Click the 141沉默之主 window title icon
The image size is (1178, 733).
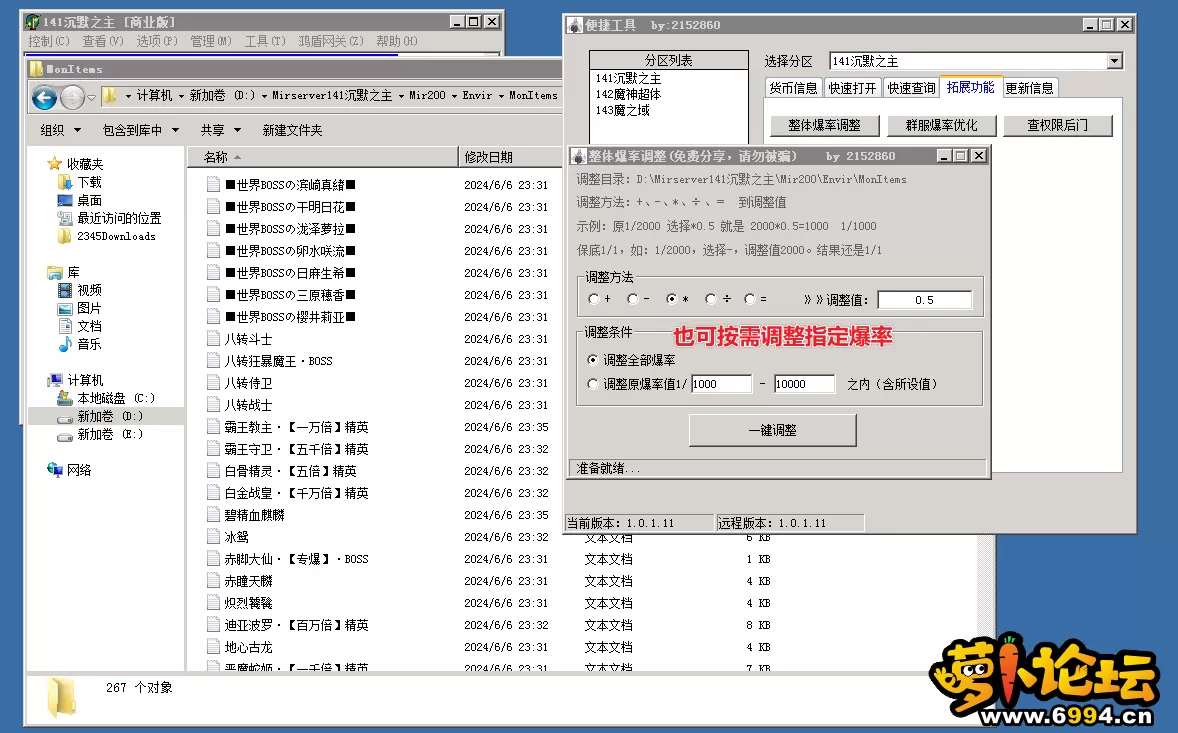[32, 22]
